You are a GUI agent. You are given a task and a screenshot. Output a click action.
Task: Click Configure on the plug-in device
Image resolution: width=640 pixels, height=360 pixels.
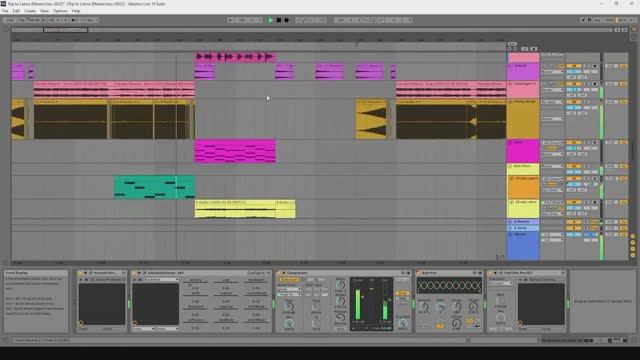tap(256, 273)
